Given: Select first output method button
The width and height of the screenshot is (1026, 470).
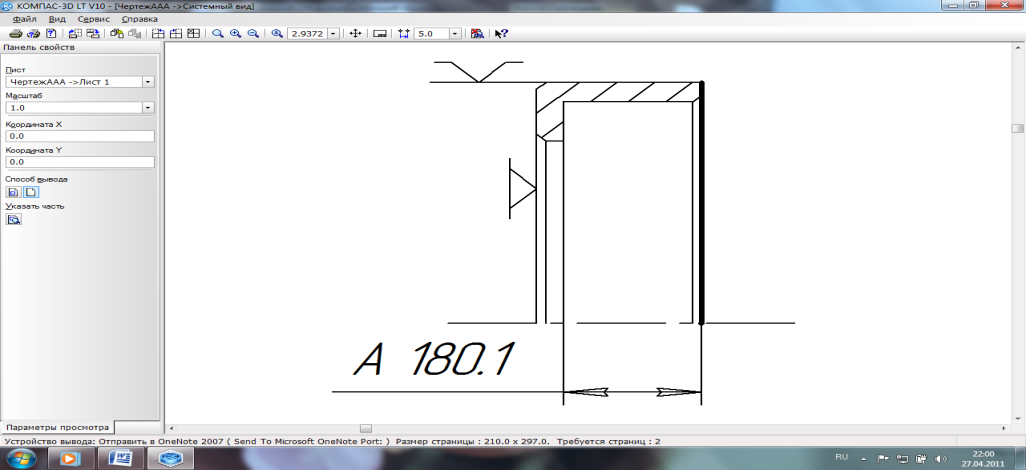Looking at the screenshot, I should (x=13, y=192).
